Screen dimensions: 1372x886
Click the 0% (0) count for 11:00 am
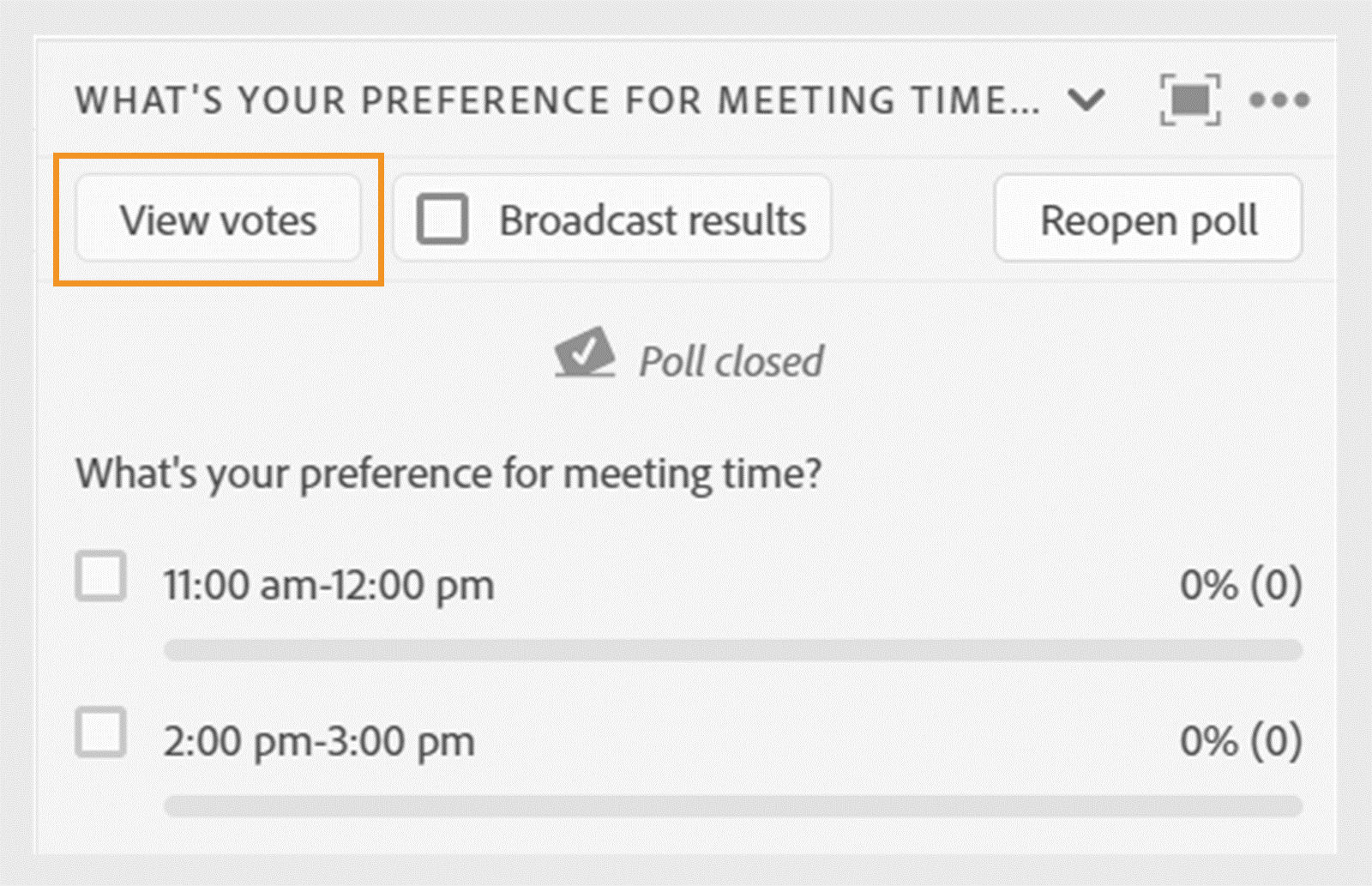1240,586
